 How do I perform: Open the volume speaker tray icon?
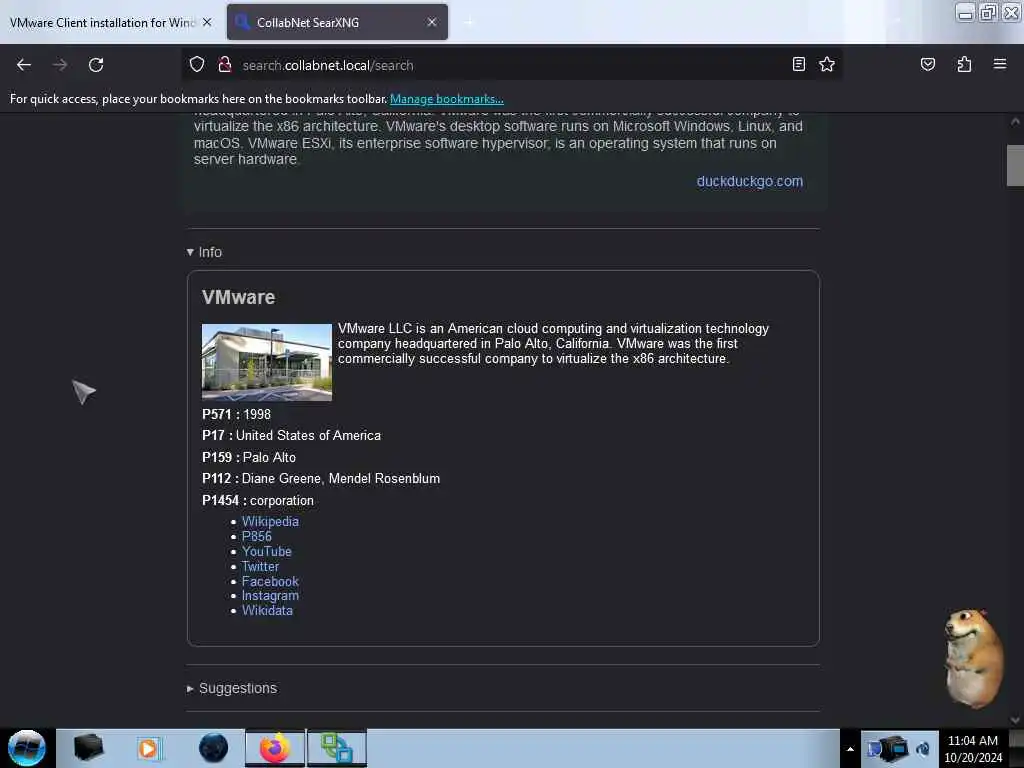[923, 748]
